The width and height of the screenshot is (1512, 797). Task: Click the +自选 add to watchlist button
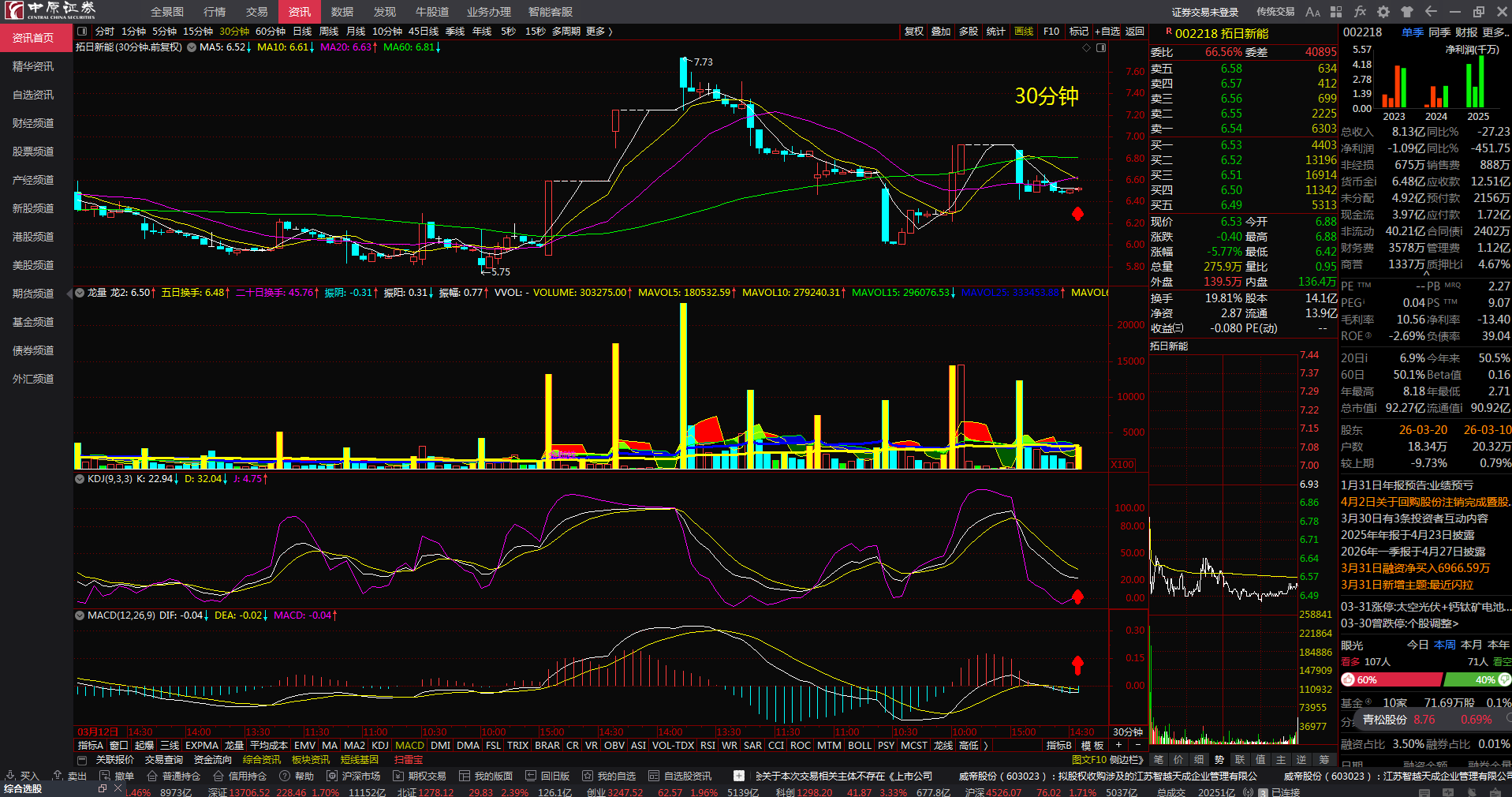(x=1107, y=32)
